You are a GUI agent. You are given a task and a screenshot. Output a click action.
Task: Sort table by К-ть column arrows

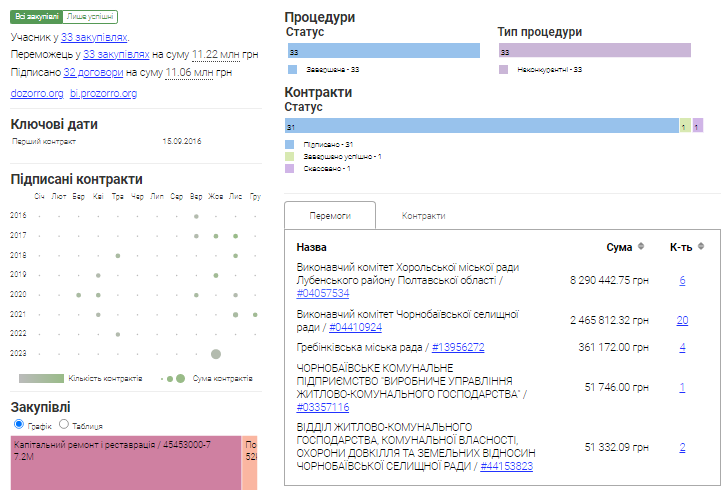coord(701,246)
